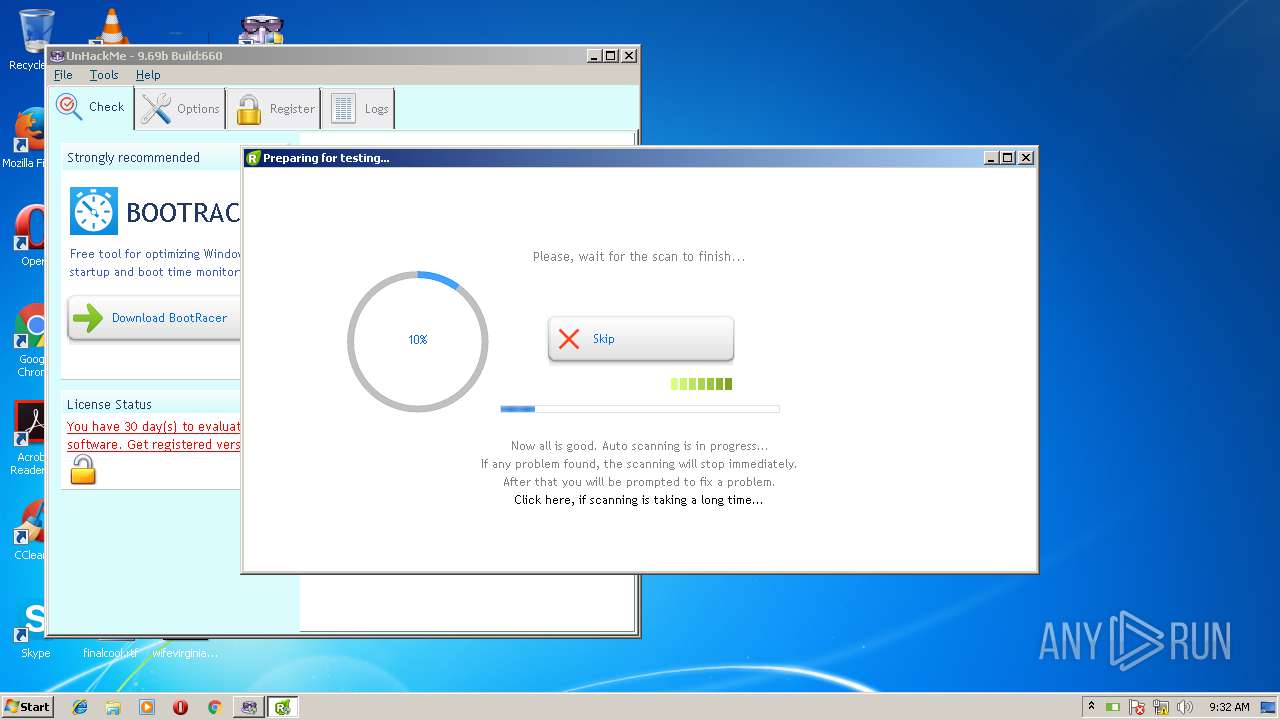Image resolution: width=1280 pixels, height=720 pixels.
Task: Open the media player taskbar icon
Action: [x=147, y=707]
